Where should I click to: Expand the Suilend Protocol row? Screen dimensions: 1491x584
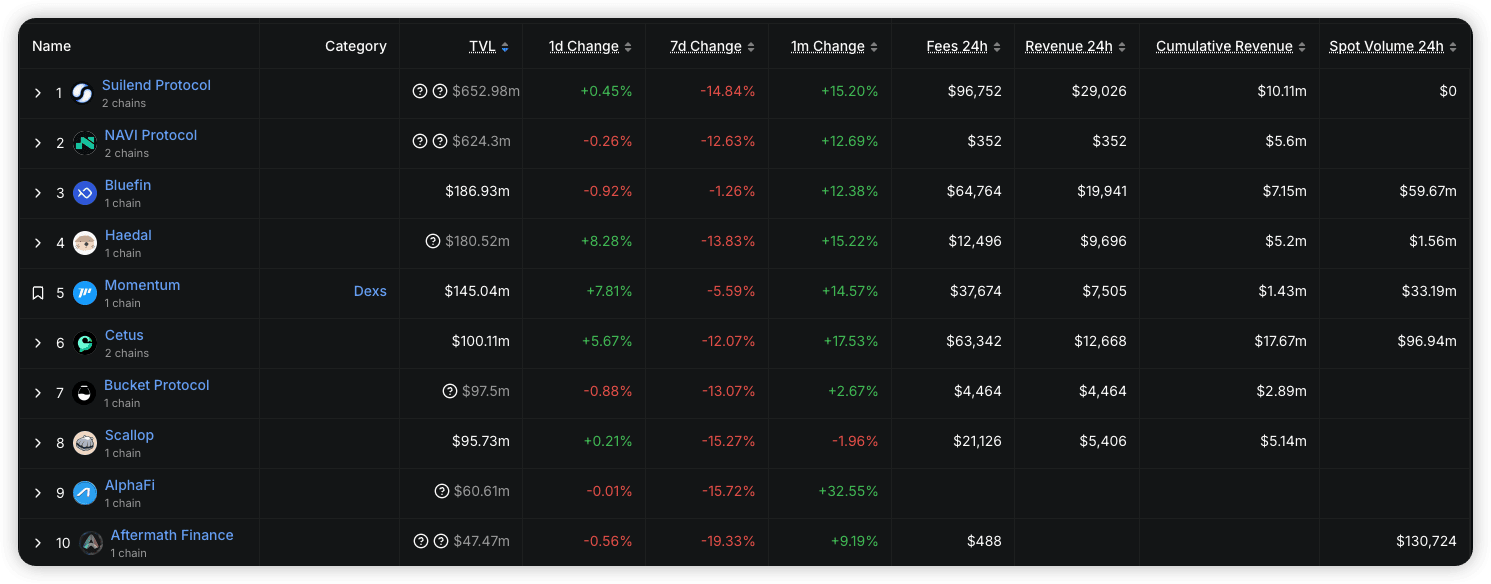click(38, 93)
